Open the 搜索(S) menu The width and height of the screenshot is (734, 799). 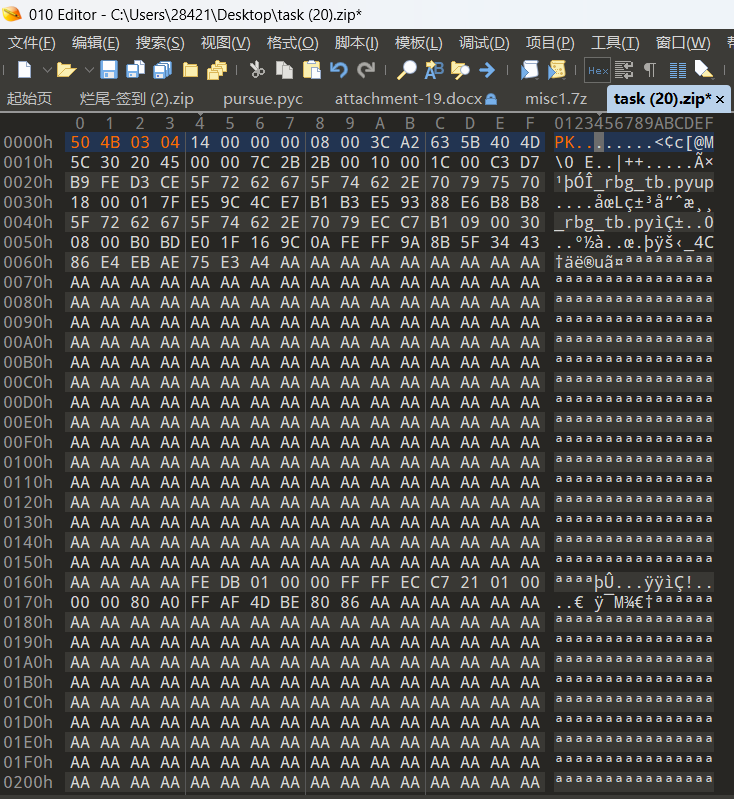160,43
